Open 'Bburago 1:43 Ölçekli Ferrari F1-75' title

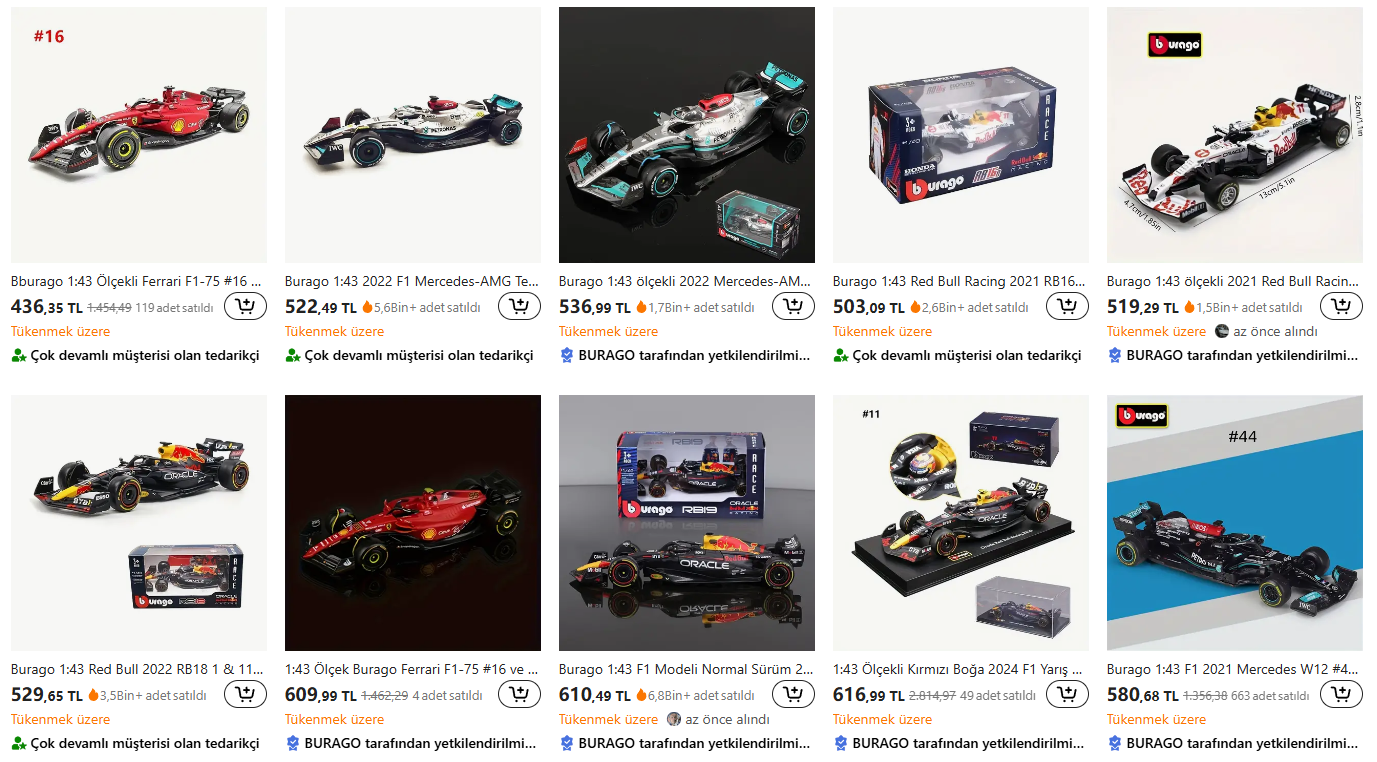click(x=136, y=282)
